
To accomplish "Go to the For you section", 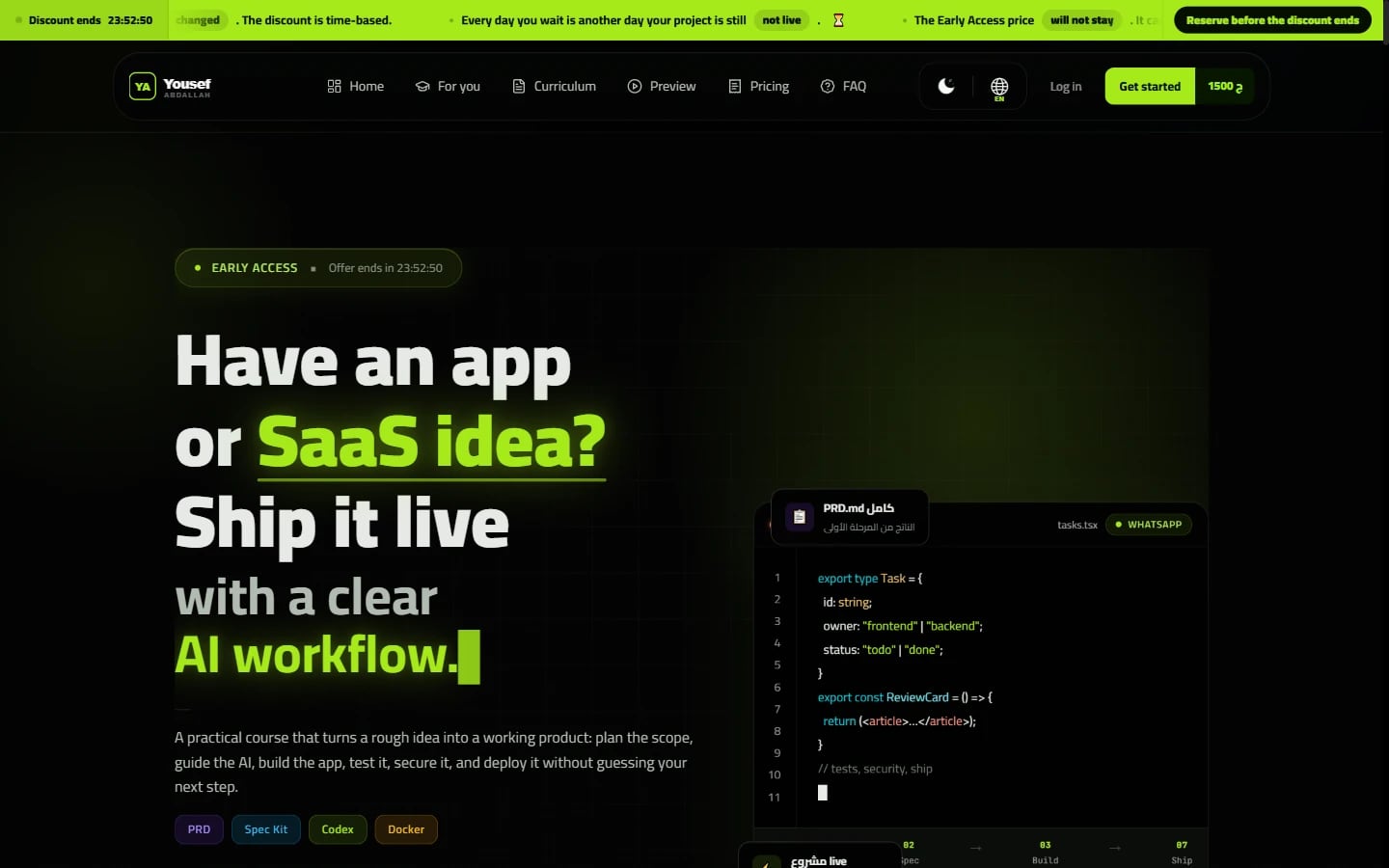I will point(448,86).
